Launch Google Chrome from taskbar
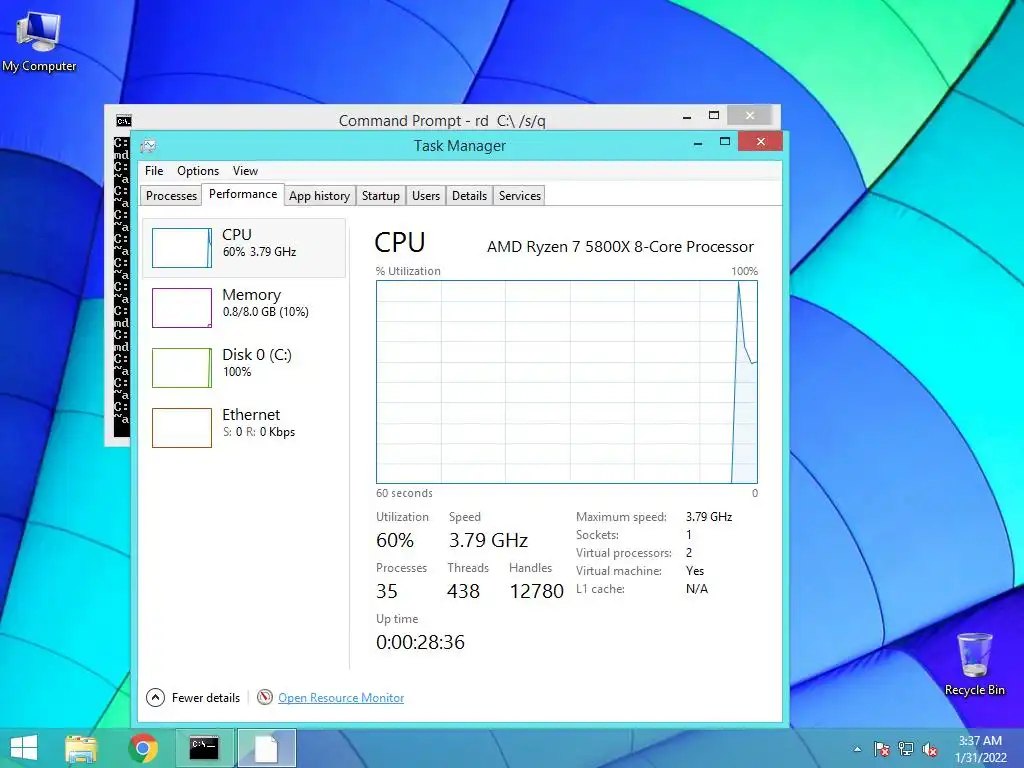The image size is (1024, 768). click(142, 748)
